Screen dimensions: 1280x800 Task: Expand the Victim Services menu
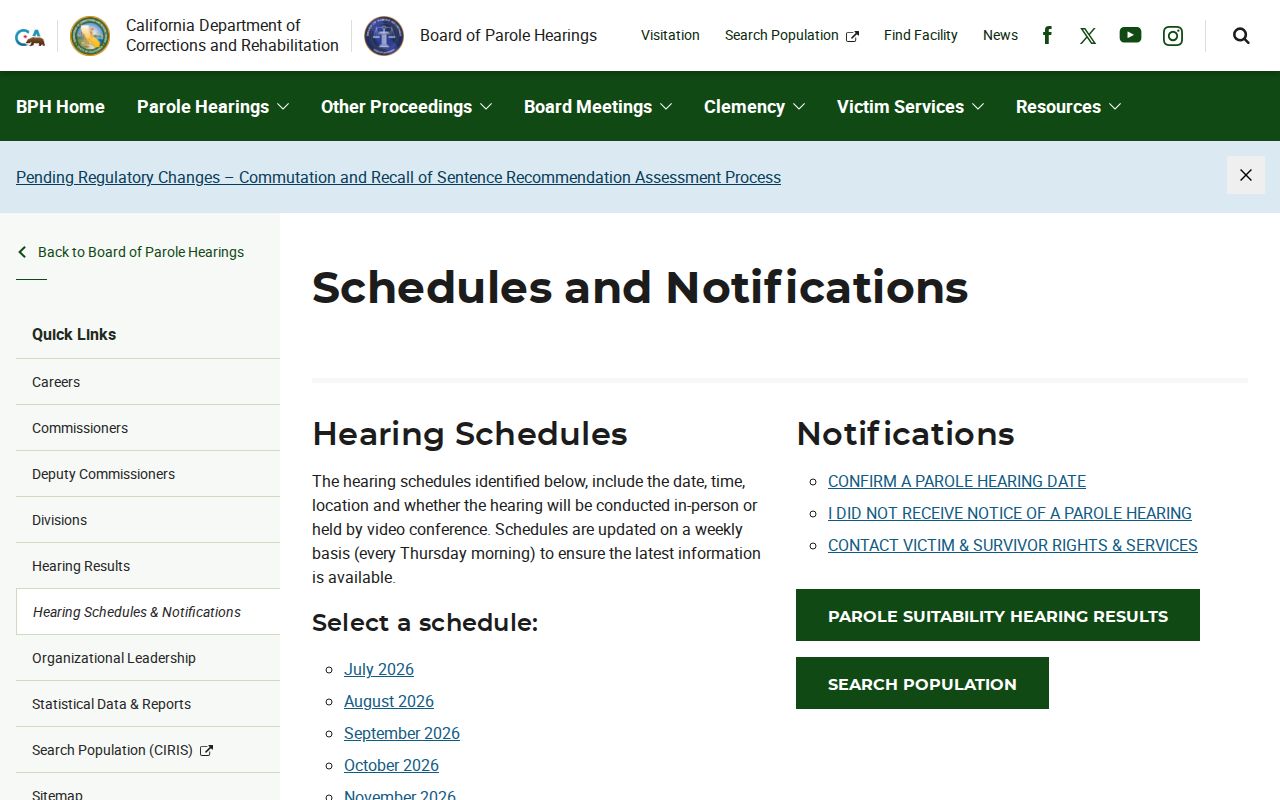tap(910, 106)
